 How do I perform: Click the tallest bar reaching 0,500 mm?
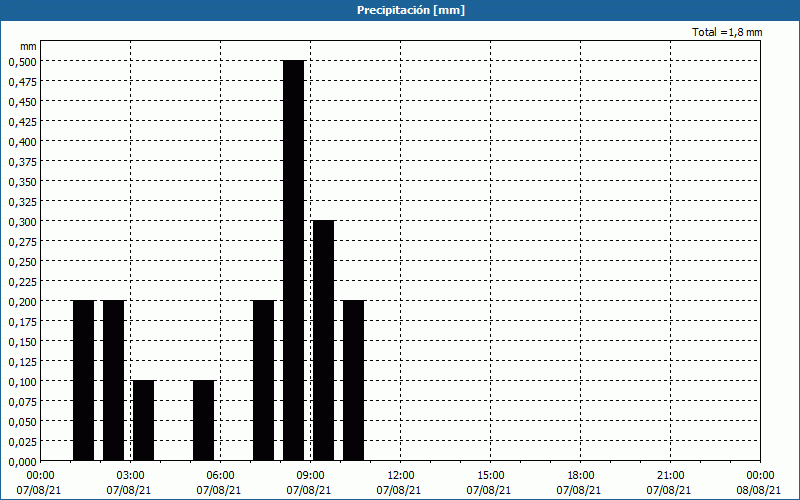pyautogui.click(x=293, y=260)
